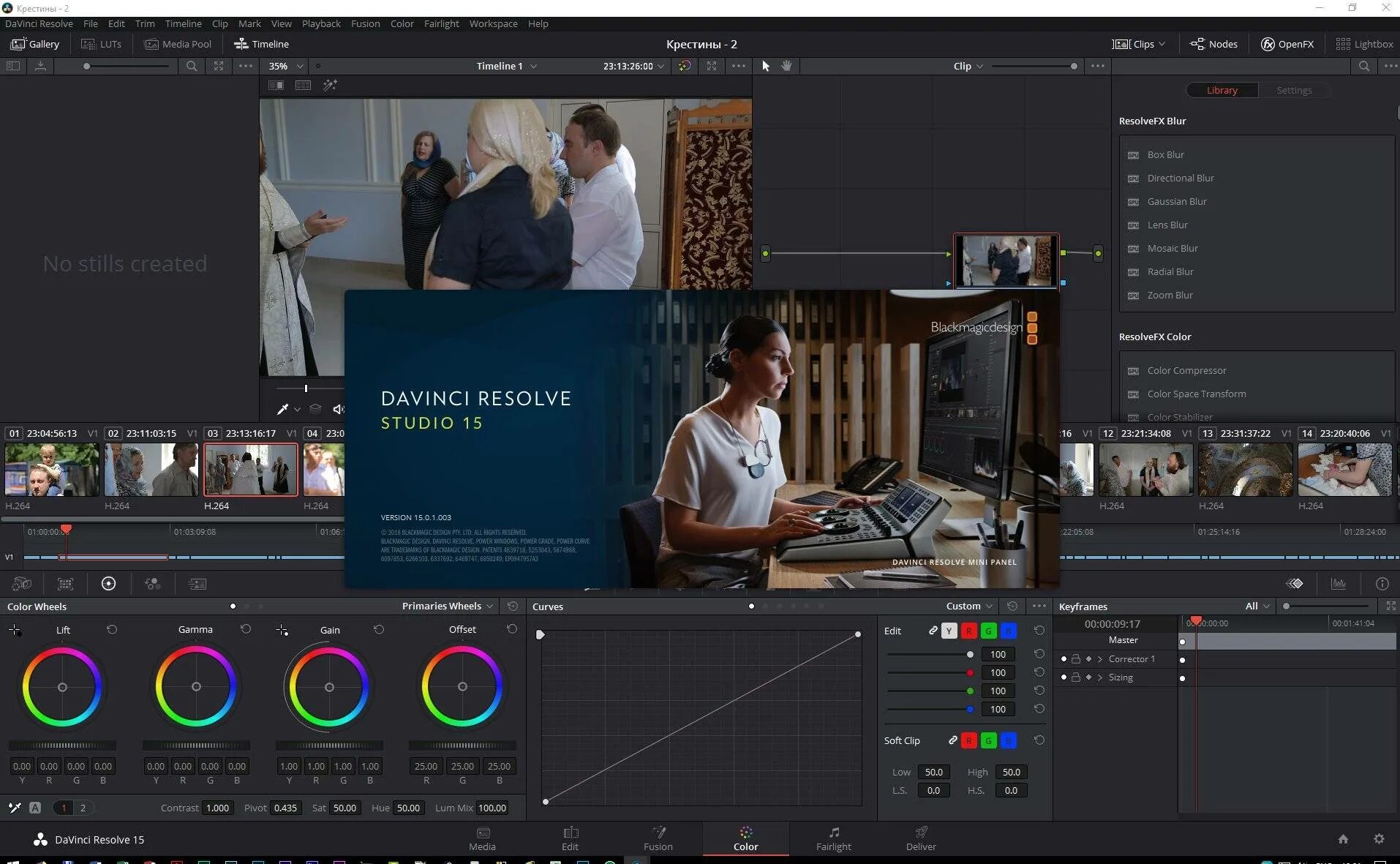Click the Contrast value field

point(217,808)
